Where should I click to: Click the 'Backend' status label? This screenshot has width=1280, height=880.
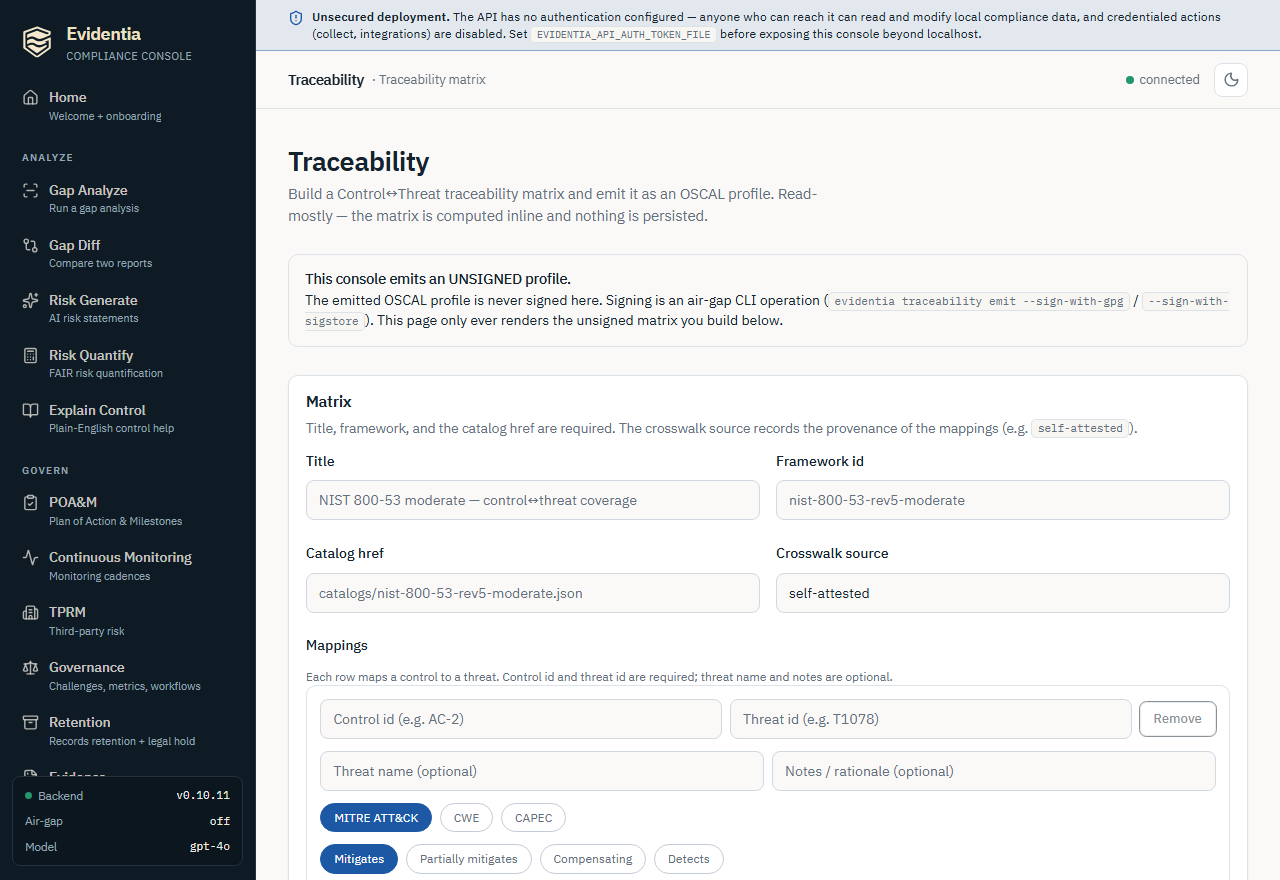[x=60, y=796]
